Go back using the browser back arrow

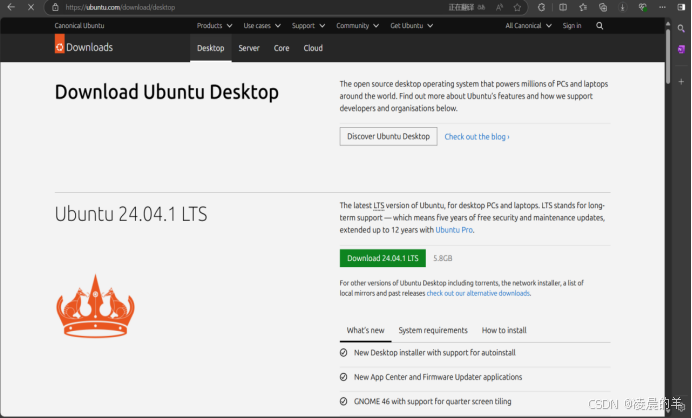coord(11,7)
